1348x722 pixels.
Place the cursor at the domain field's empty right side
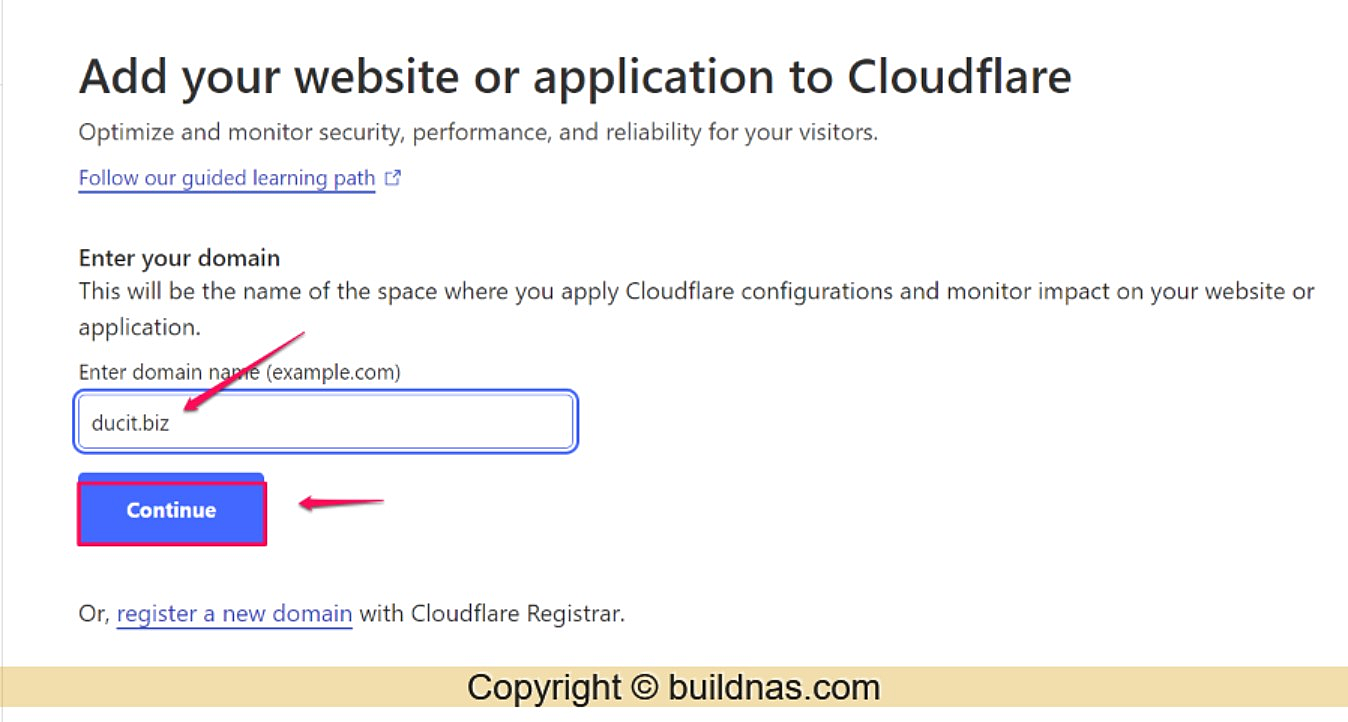pyautogui.click(x=420, y=423)
